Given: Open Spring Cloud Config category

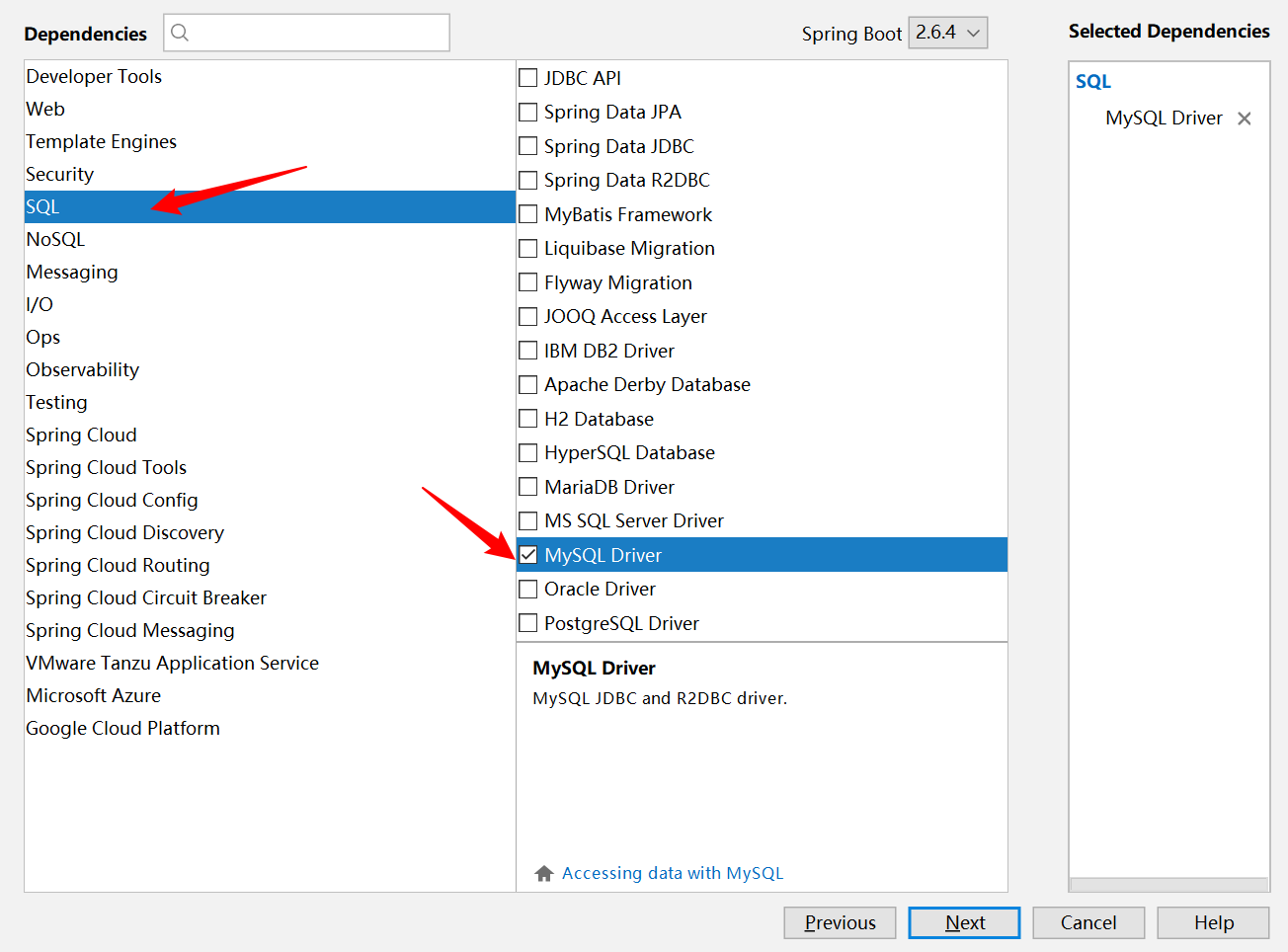Looking at the screenshot, I should click(270, 500).
